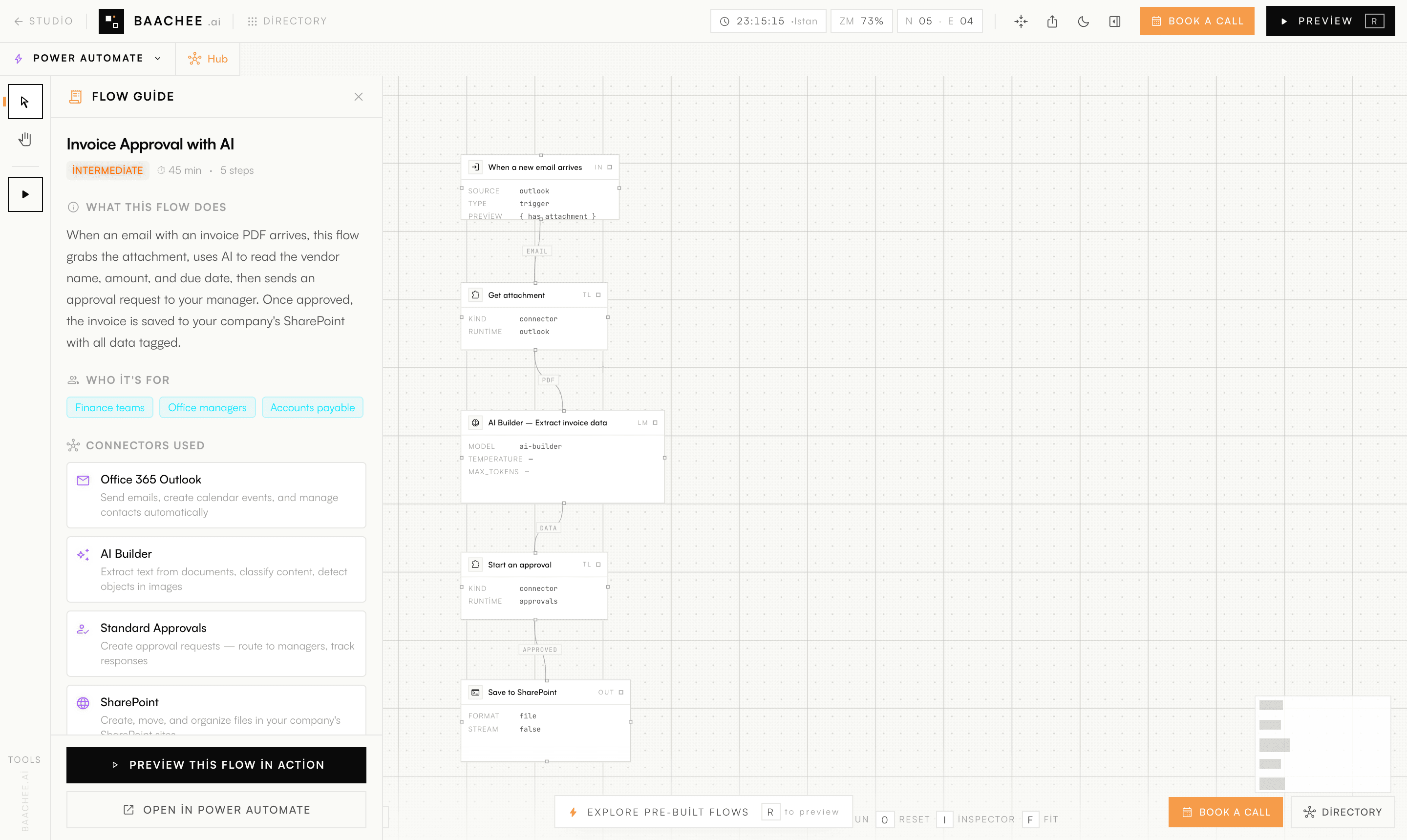Select the Start an approval node title
This screenshot has height=840, width=1407.
point(520,565)
